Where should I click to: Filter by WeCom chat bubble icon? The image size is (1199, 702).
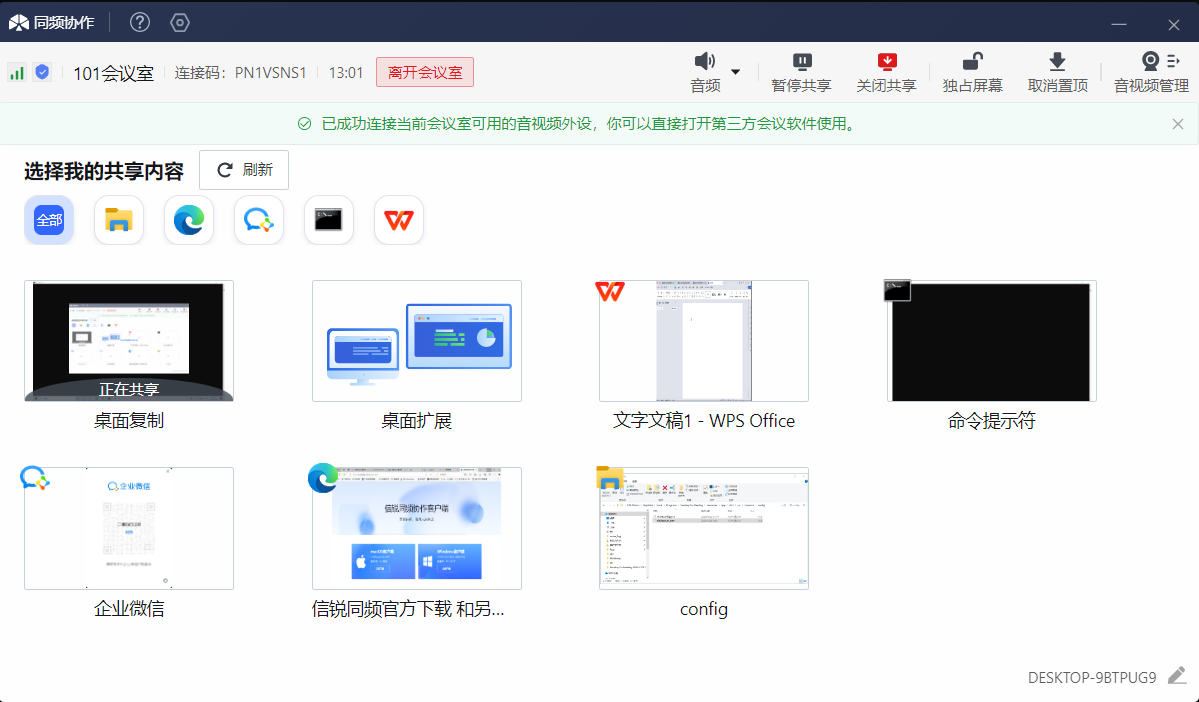[x=258, y=220]
